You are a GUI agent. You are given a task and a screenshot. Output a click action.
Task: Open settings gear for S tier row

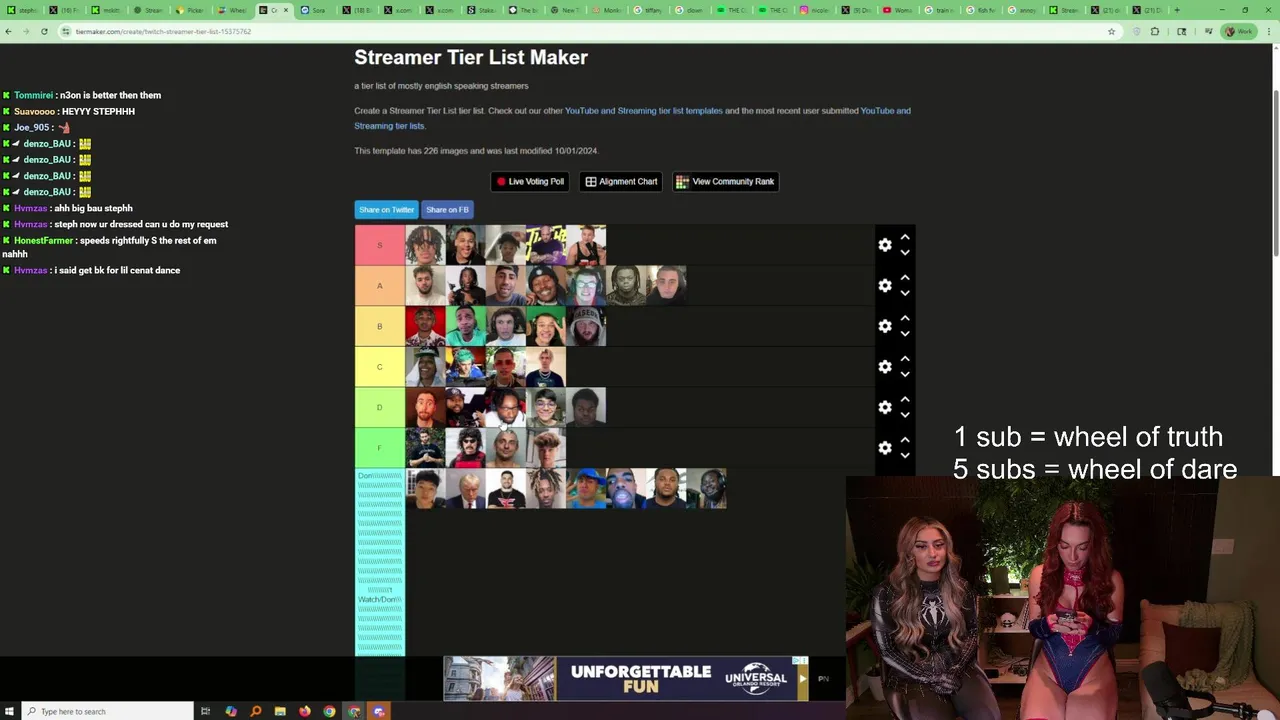tap(885, 245)
